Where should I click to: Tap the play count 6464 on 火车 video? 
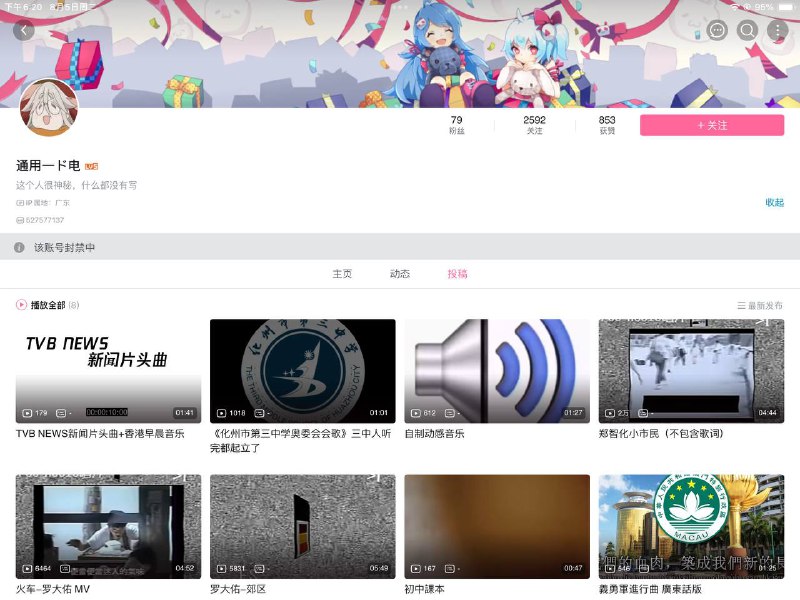(43, 568)
